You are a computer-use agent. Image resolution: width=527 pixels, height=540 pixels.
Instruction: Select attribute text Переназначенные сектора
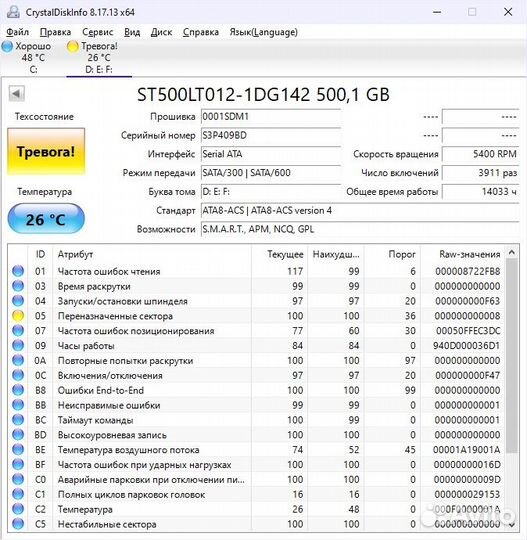click(x=115, y=316)
